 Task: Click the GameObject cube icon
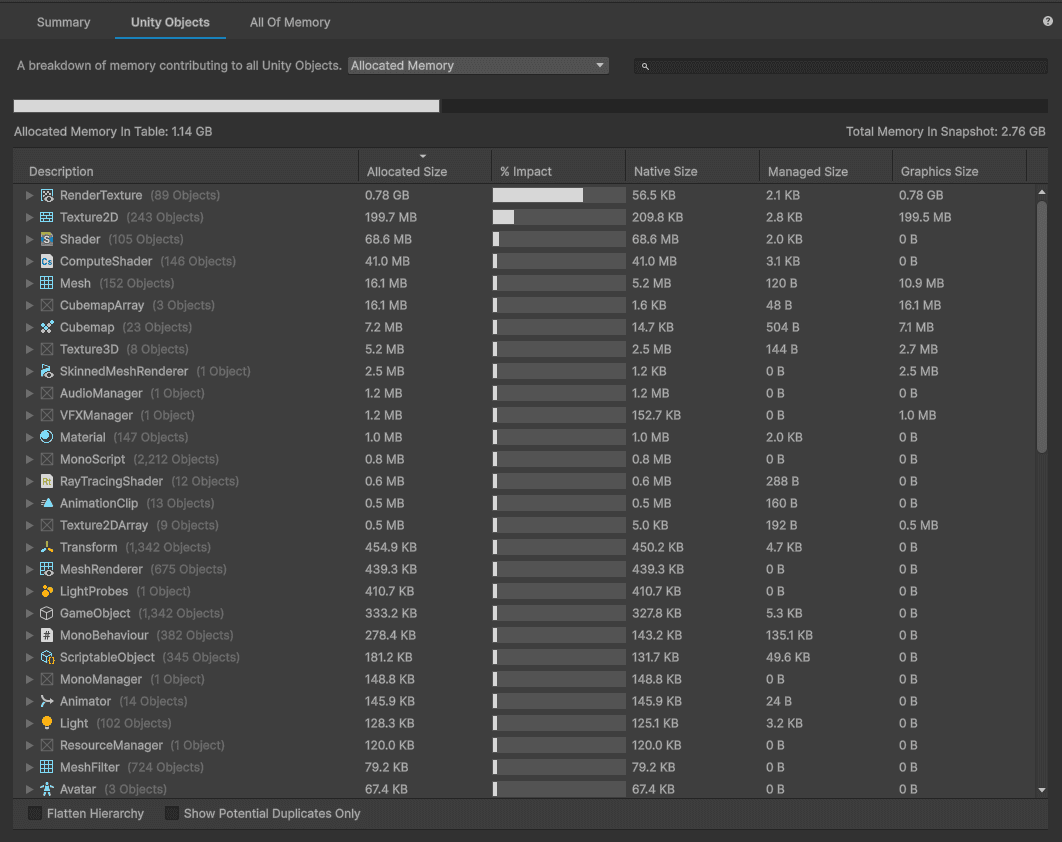47,613
